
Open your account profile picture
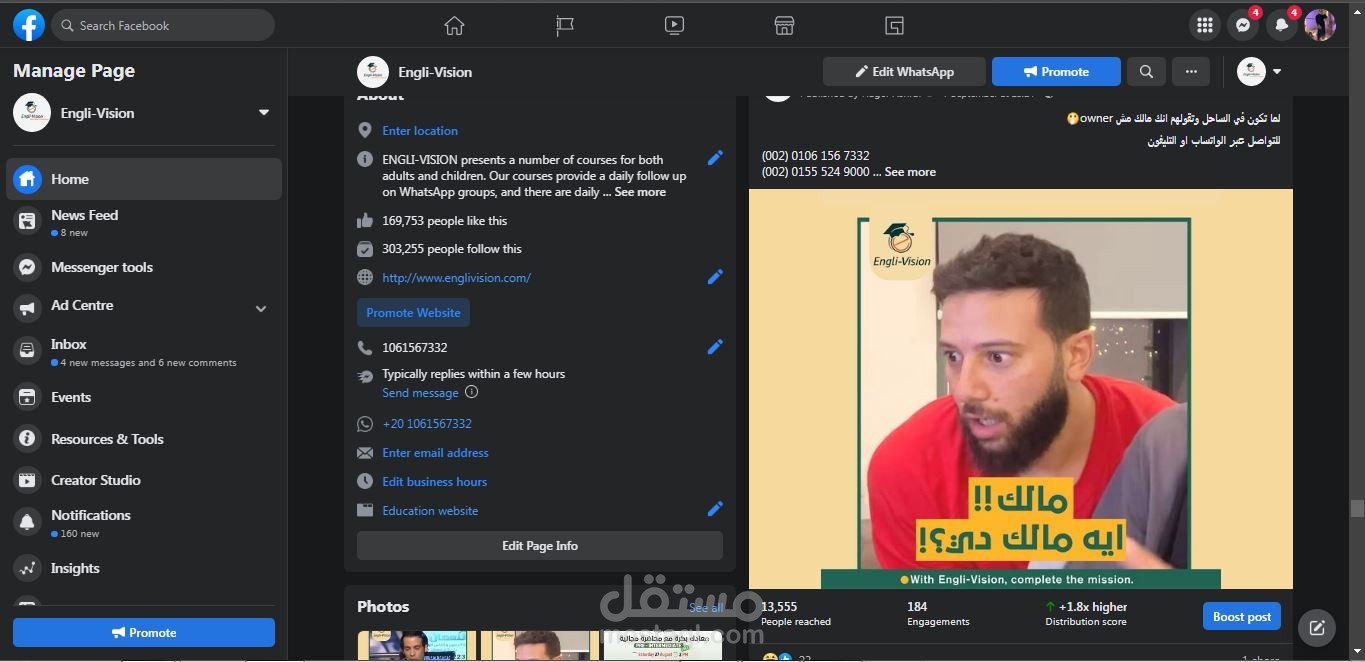pos(1320,25)
